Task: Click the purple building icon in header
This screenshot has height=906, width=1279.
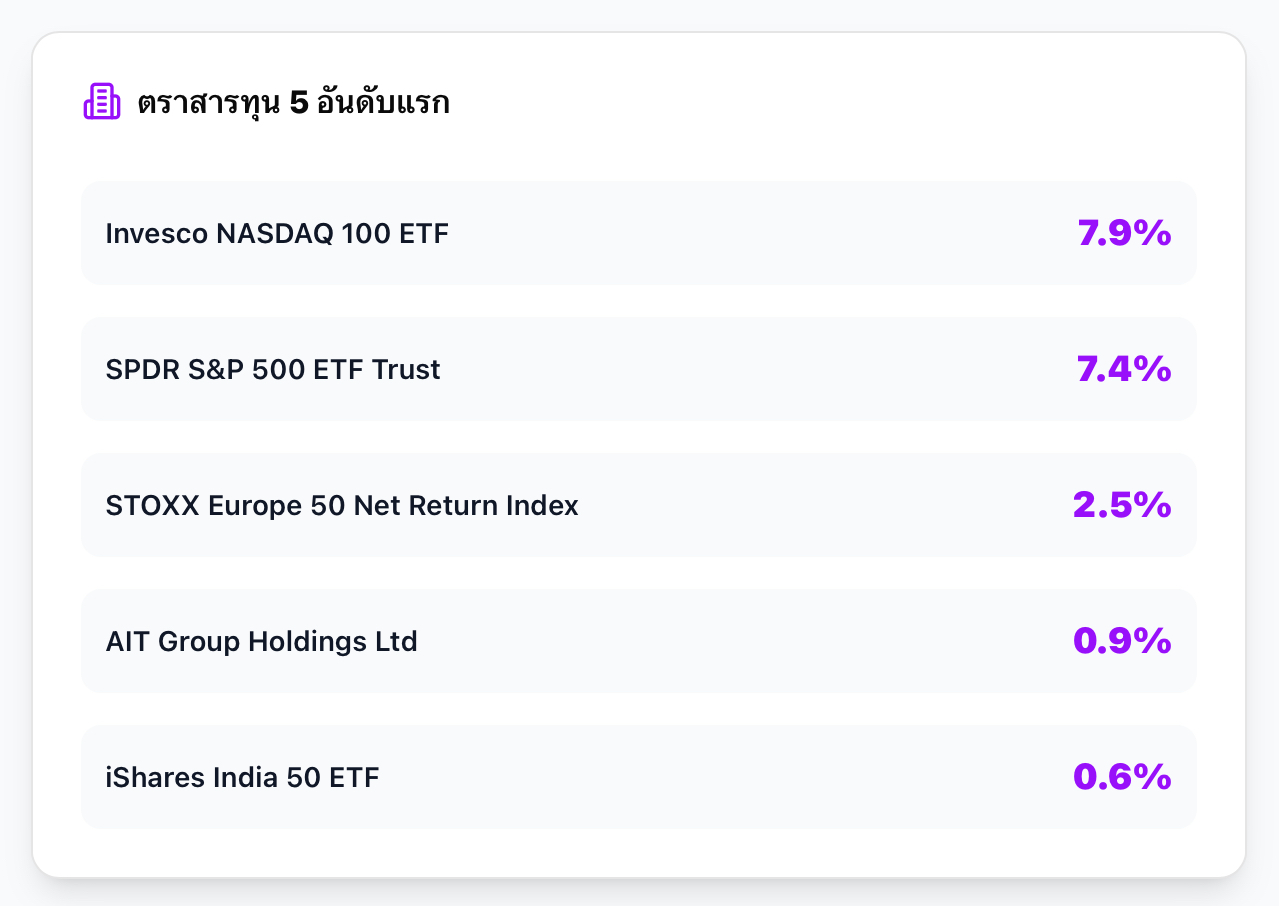Action: (101, 102)
